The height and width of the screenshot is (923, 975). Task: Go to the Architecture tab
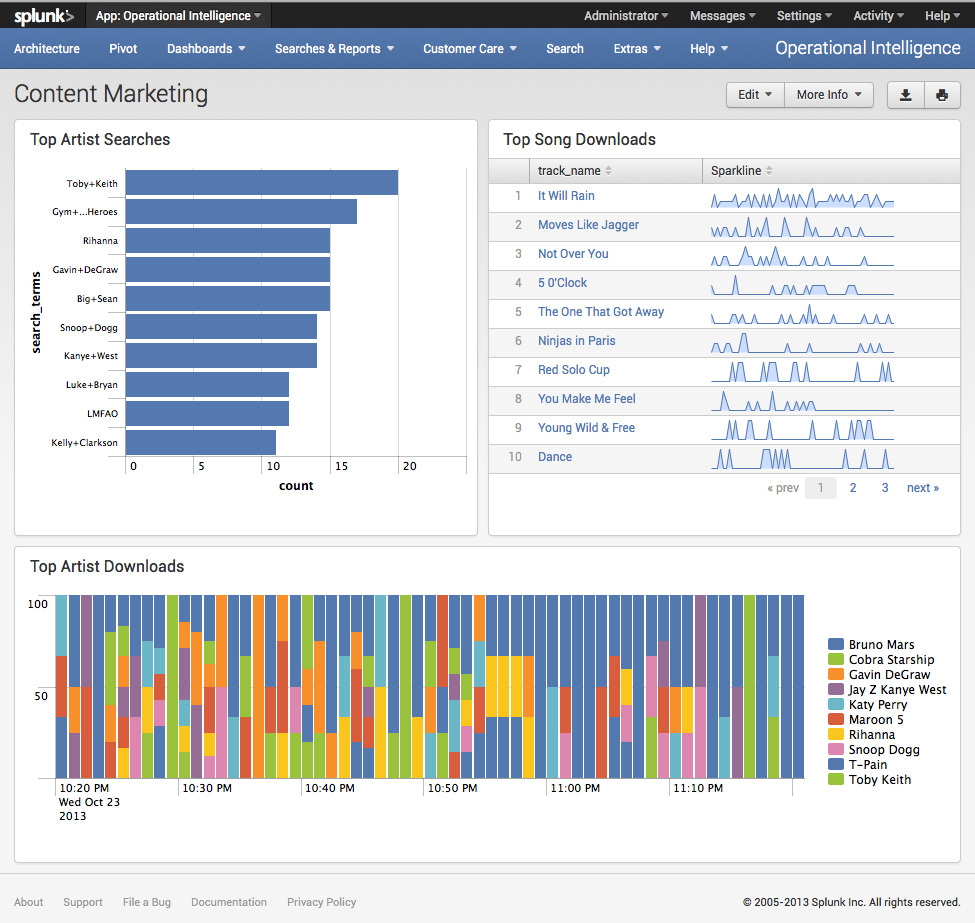(x=47, y=49)
